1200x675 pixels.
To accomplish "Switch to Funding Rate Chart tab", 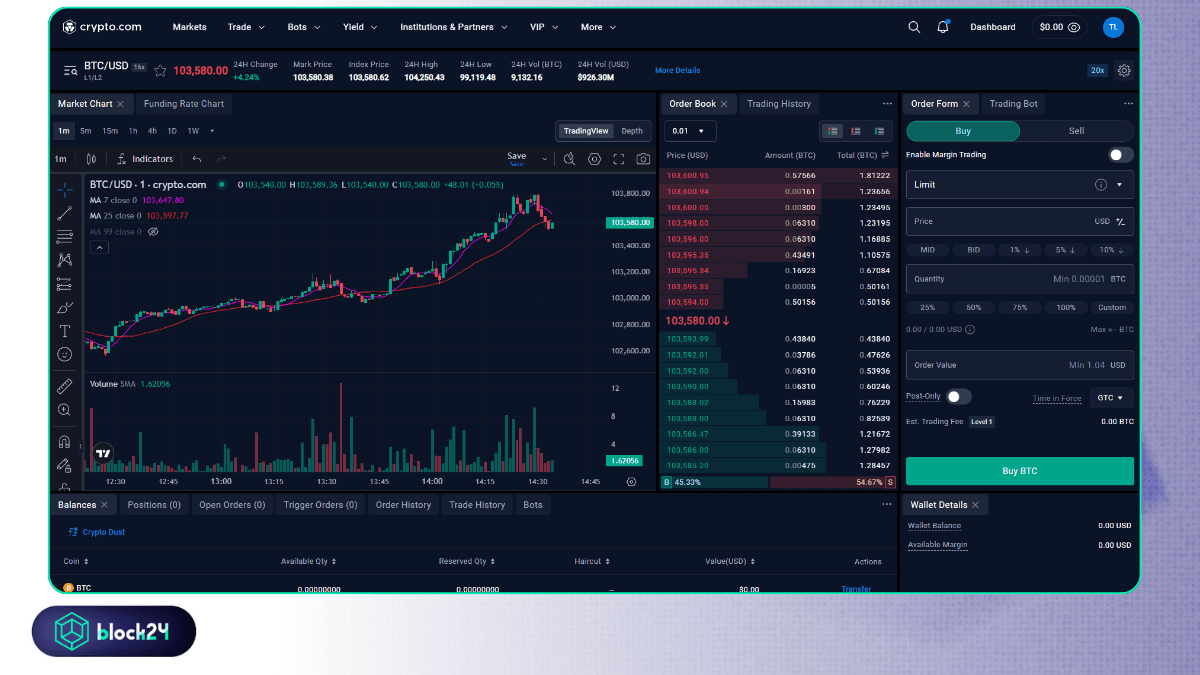I will coord(184,104).
